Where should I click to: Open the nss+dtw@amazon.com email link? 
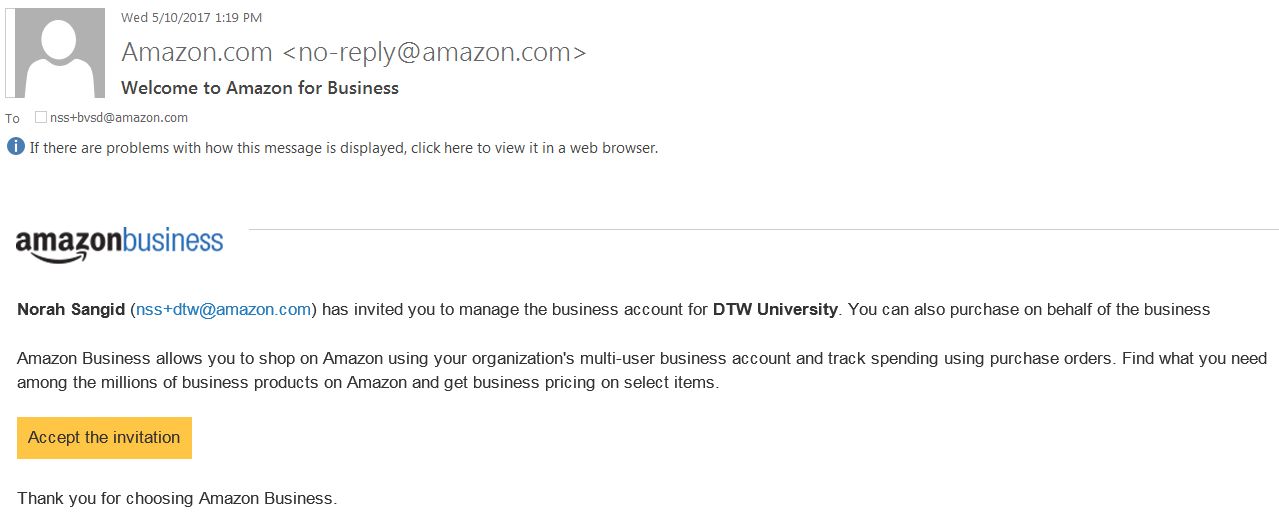(x=223, y=310)
